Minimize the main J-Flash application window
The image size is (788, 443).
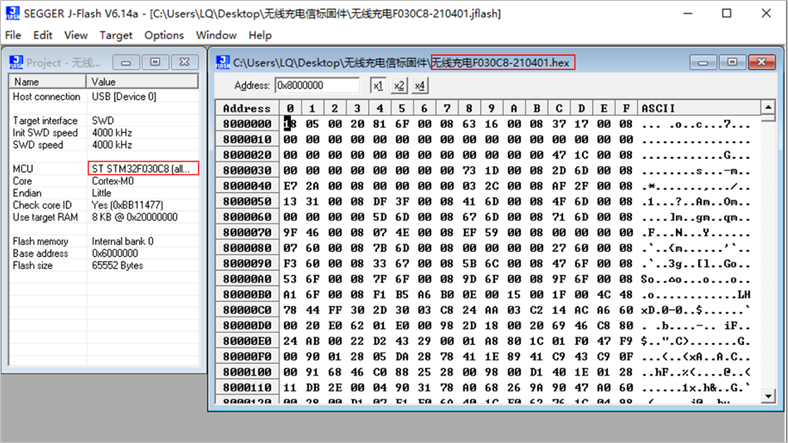point(688,13)
